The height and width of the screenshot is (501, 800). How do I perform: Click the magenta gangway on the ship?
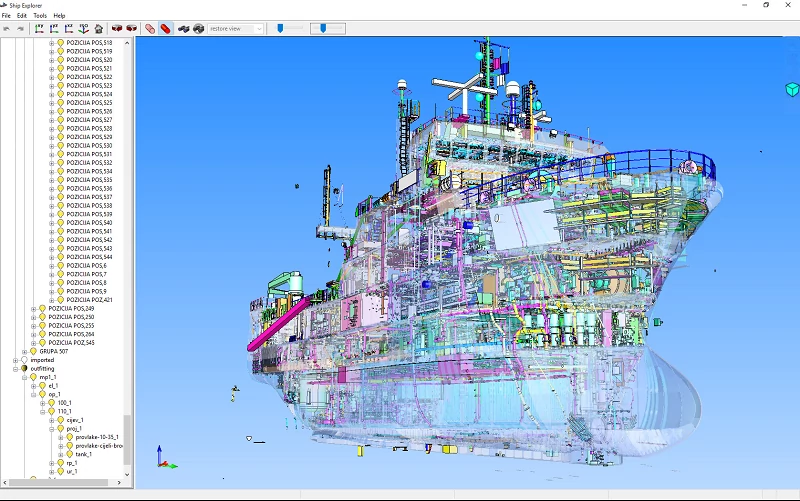pyautogui.click(x=279, y=324)
